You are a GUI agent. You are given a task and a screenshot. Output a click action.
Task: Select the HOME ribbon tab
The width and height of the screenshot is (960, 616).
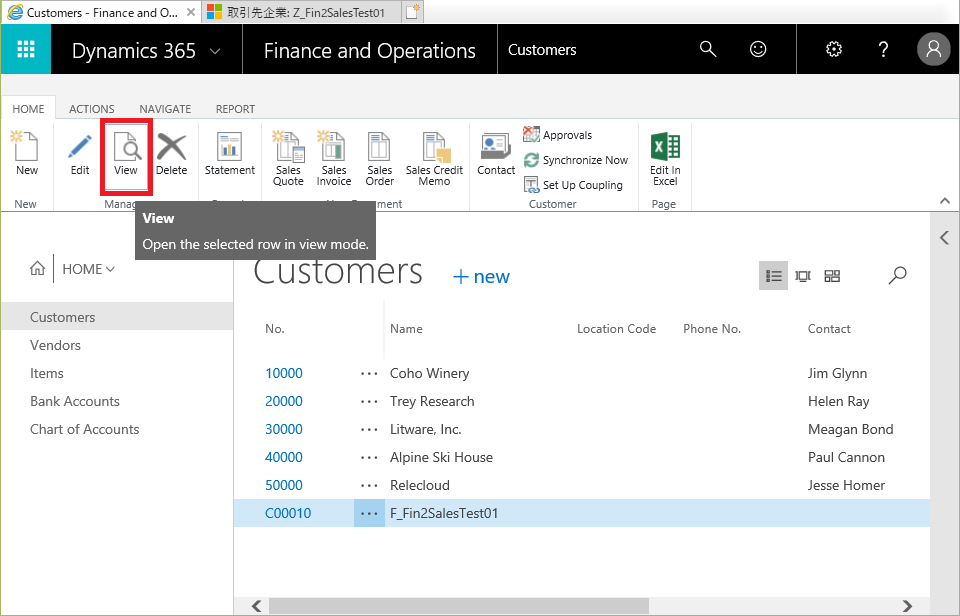28,108
